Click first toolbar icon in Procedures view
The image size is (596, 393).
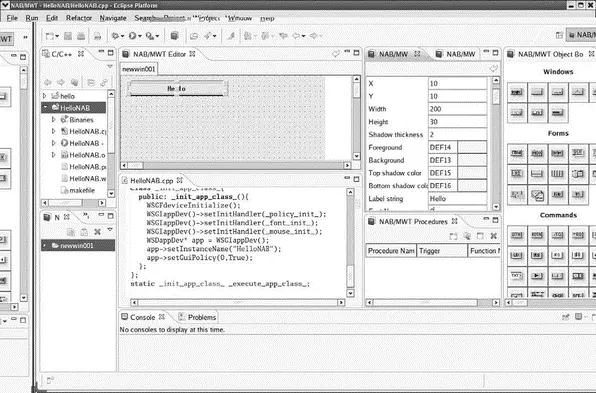pyautogui.click(x=453, y=236)
